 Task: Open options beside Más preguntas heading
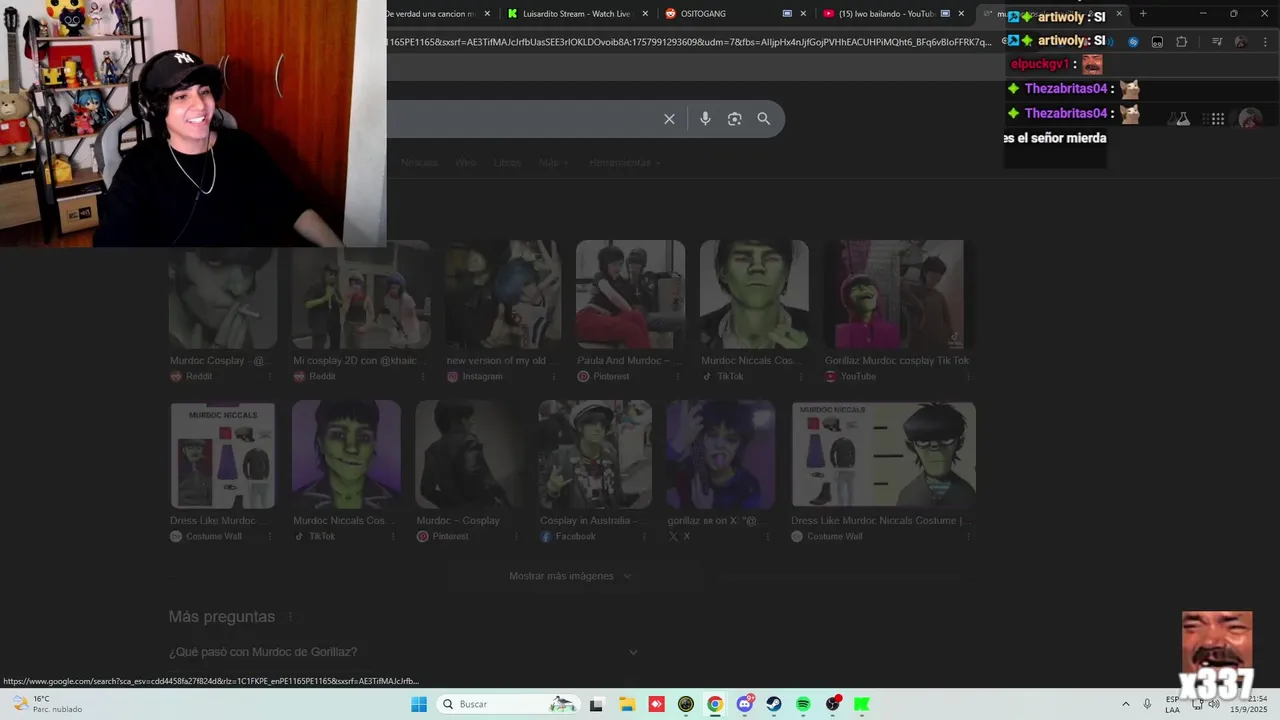coord(291,617)
